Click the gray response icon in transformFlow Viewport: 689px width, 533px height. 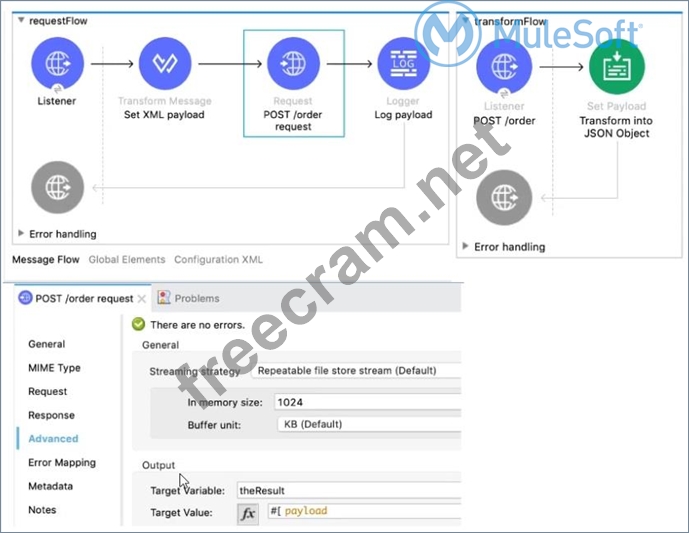504,196
